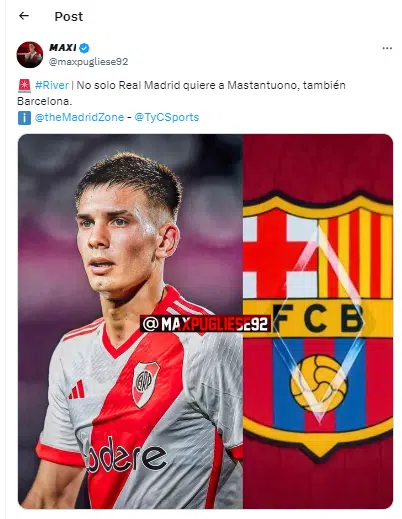Go back using the left arrow

click(24, 16)
